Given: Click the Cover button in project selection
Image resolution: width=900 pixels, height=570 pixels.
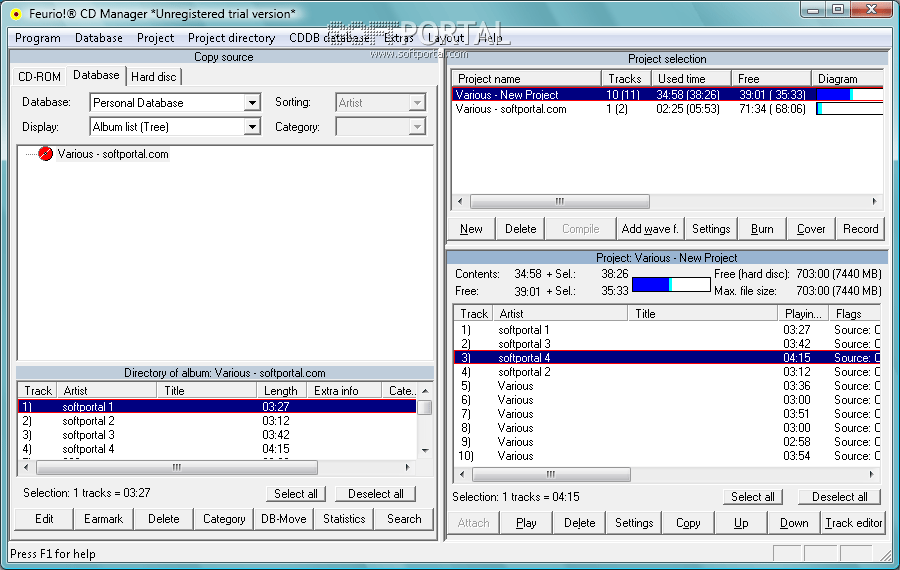Looking at the screenshot, I should tap(811, 228).
